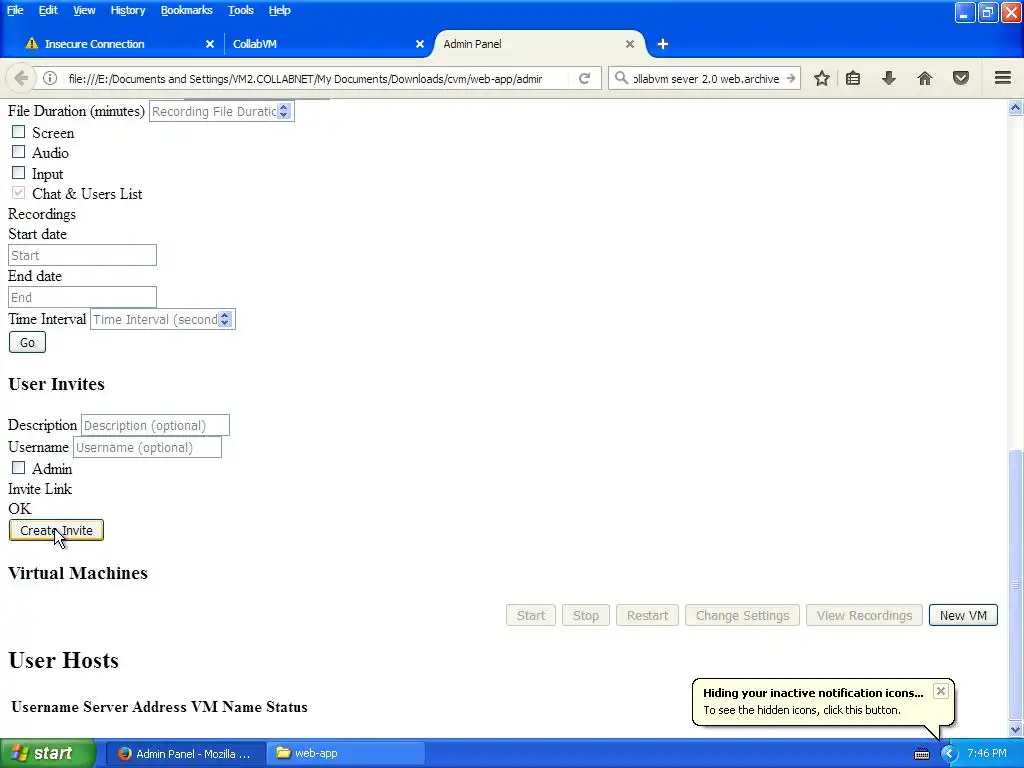Reload the page with the refresh icon

584,78
